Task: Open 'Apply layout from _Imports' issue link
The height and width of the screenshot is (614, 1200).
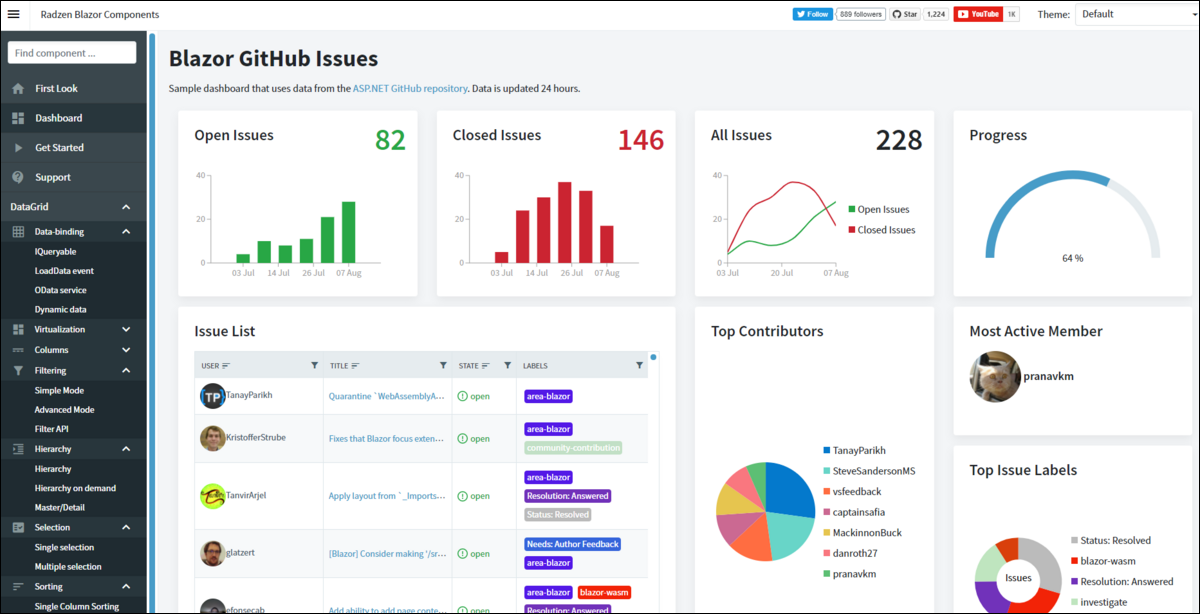Action: [x=387, y=496]
